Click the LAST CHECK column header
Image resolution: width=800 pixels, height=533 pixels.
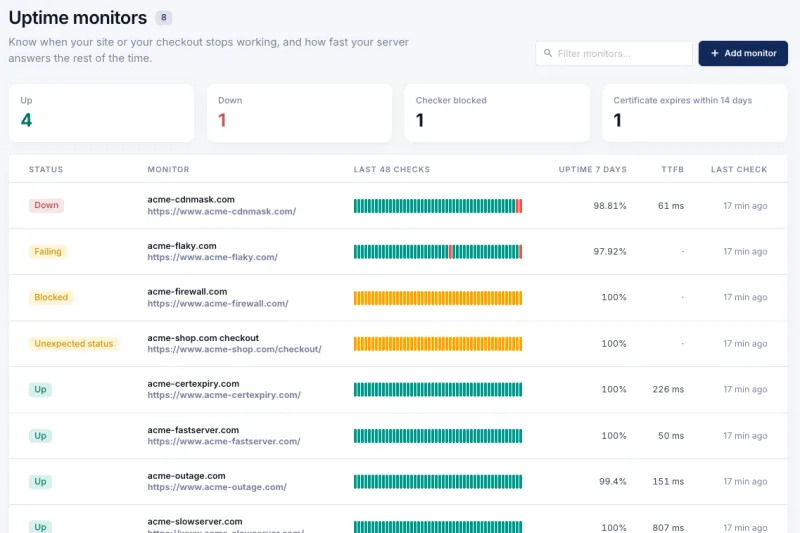pos(739,169)
